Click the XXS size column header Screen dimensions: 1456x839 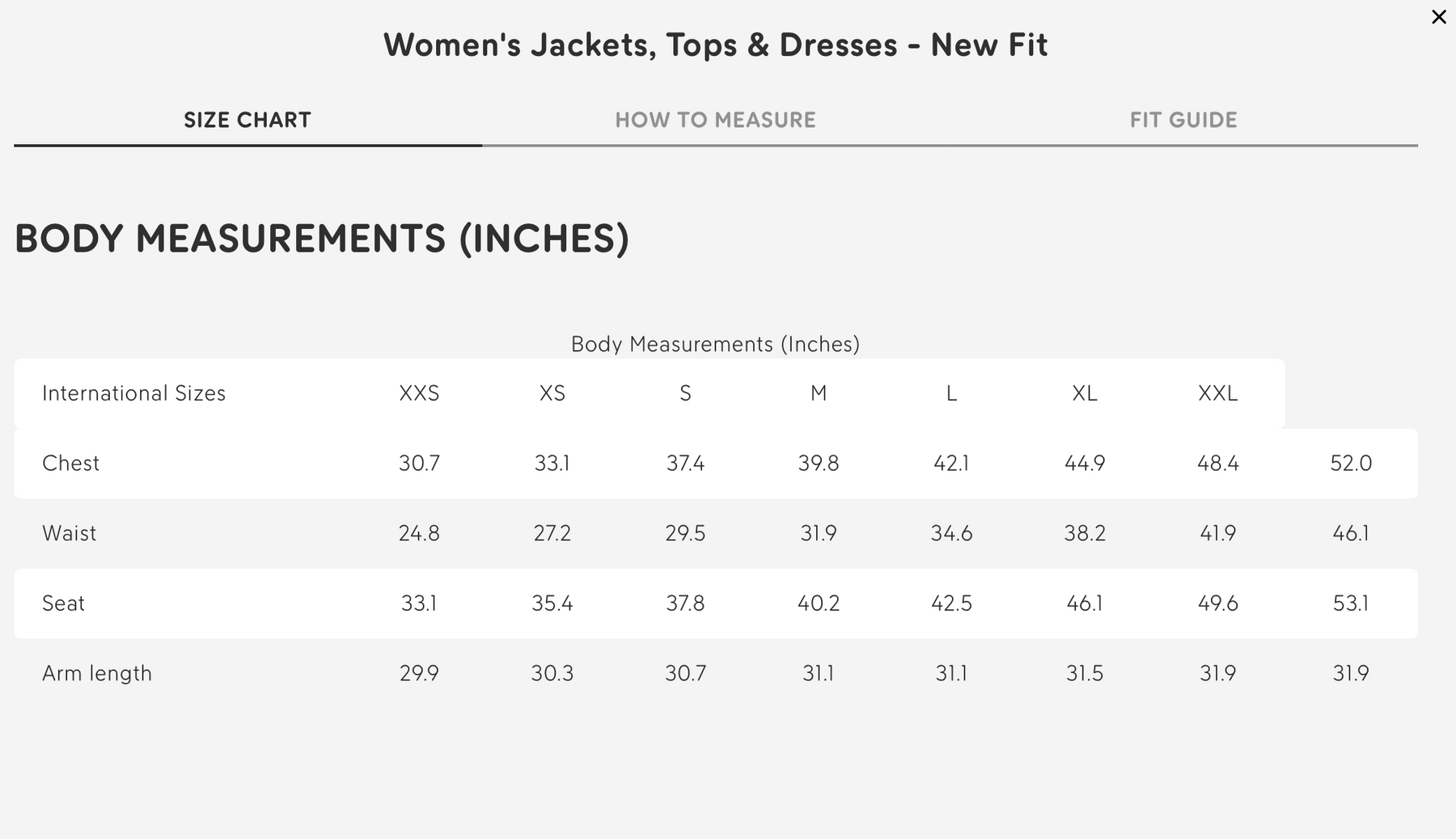tap(419, 393)
